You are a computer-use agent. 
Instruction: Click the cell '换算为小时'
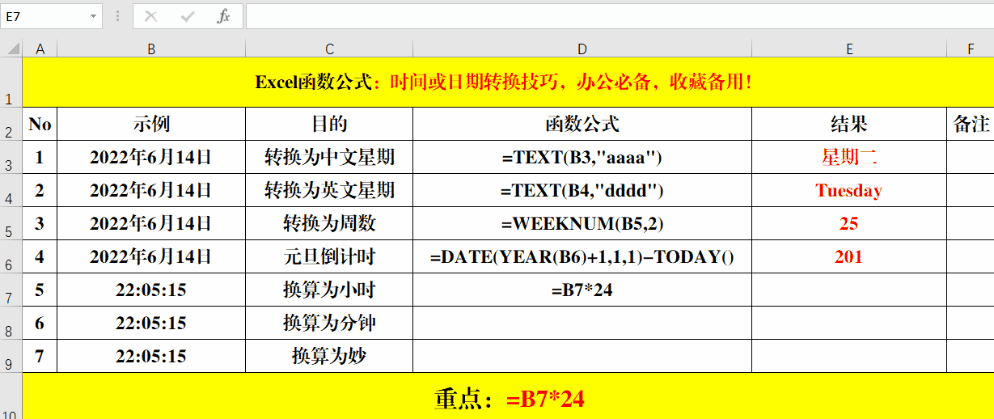tap(329, 290)
